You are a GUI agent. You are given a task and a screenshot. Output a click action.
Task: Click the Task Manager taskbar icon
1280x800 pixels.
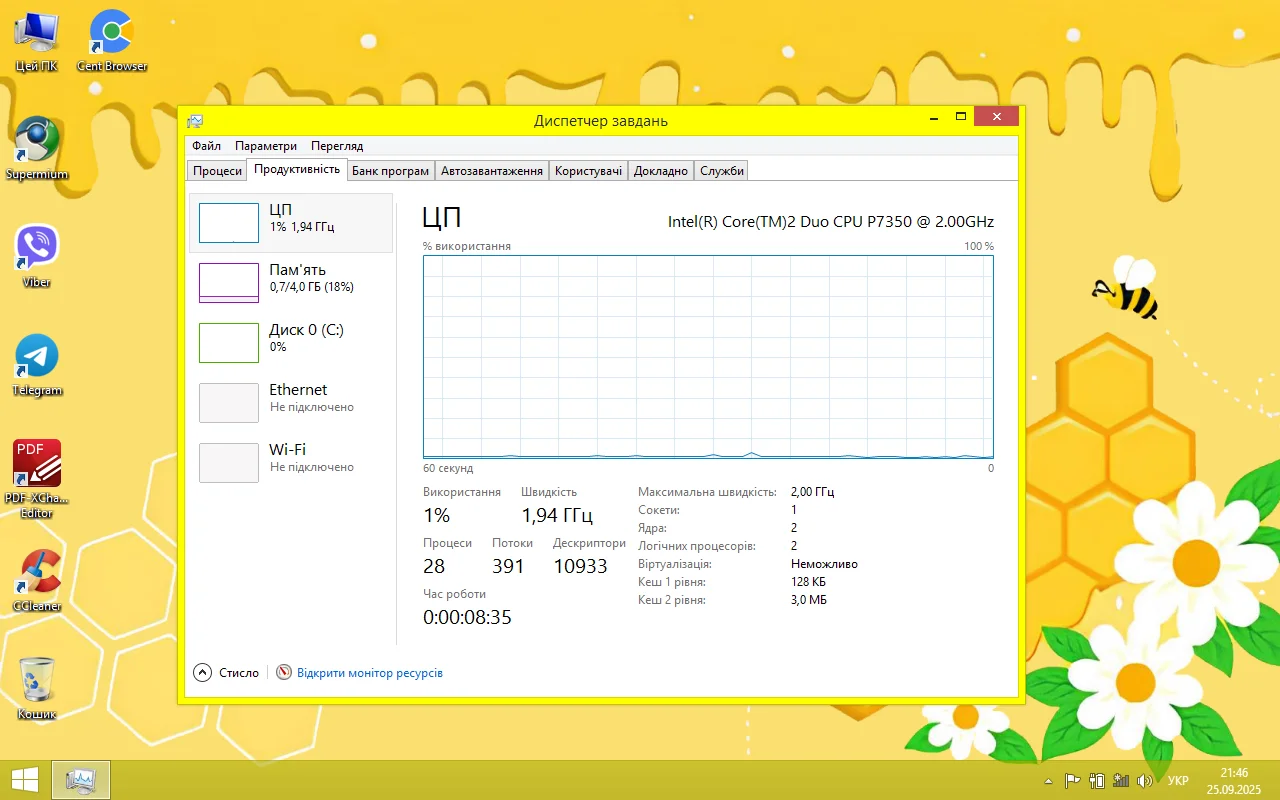coord(80,780)
